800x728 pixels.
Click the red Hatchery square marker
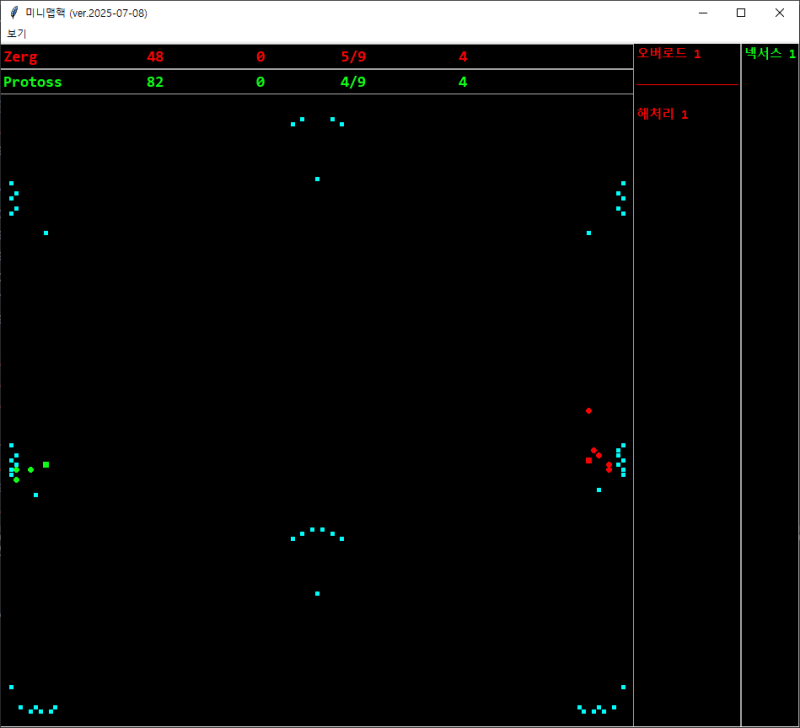click(x=589, y=460)
